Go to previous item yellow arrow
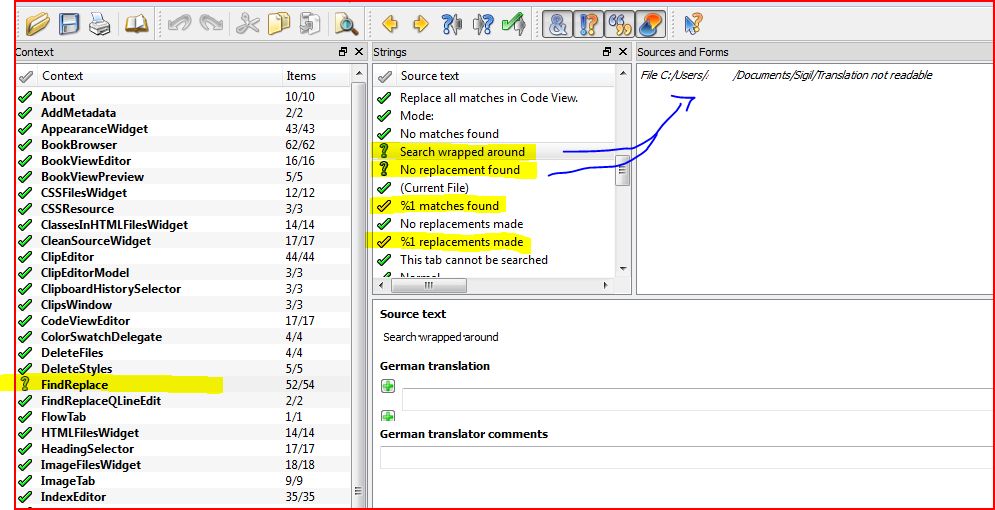Screen dimensions: 995x510 click(x=390, y=25)
